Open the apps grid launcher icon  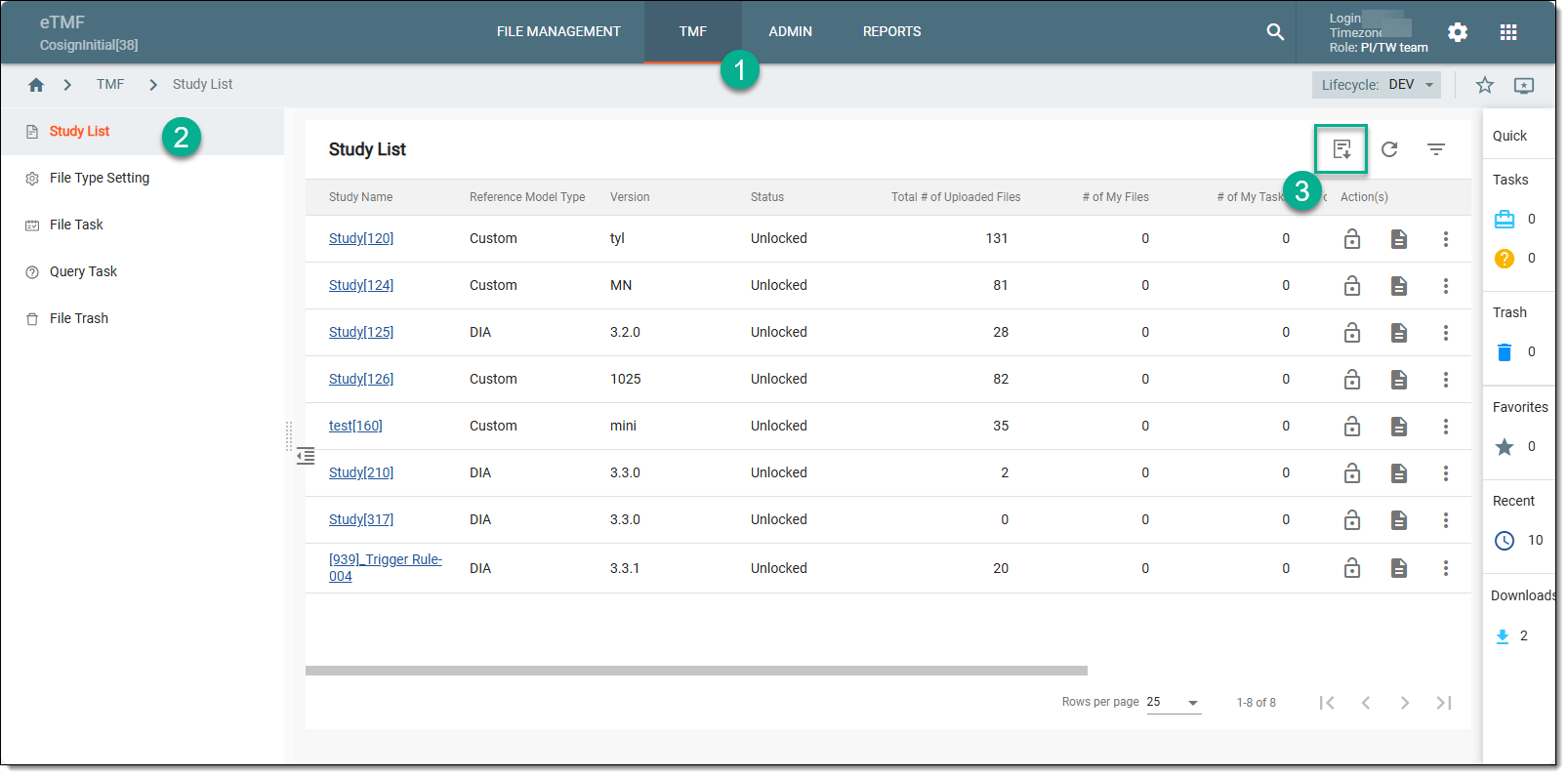coord(1508,32)
